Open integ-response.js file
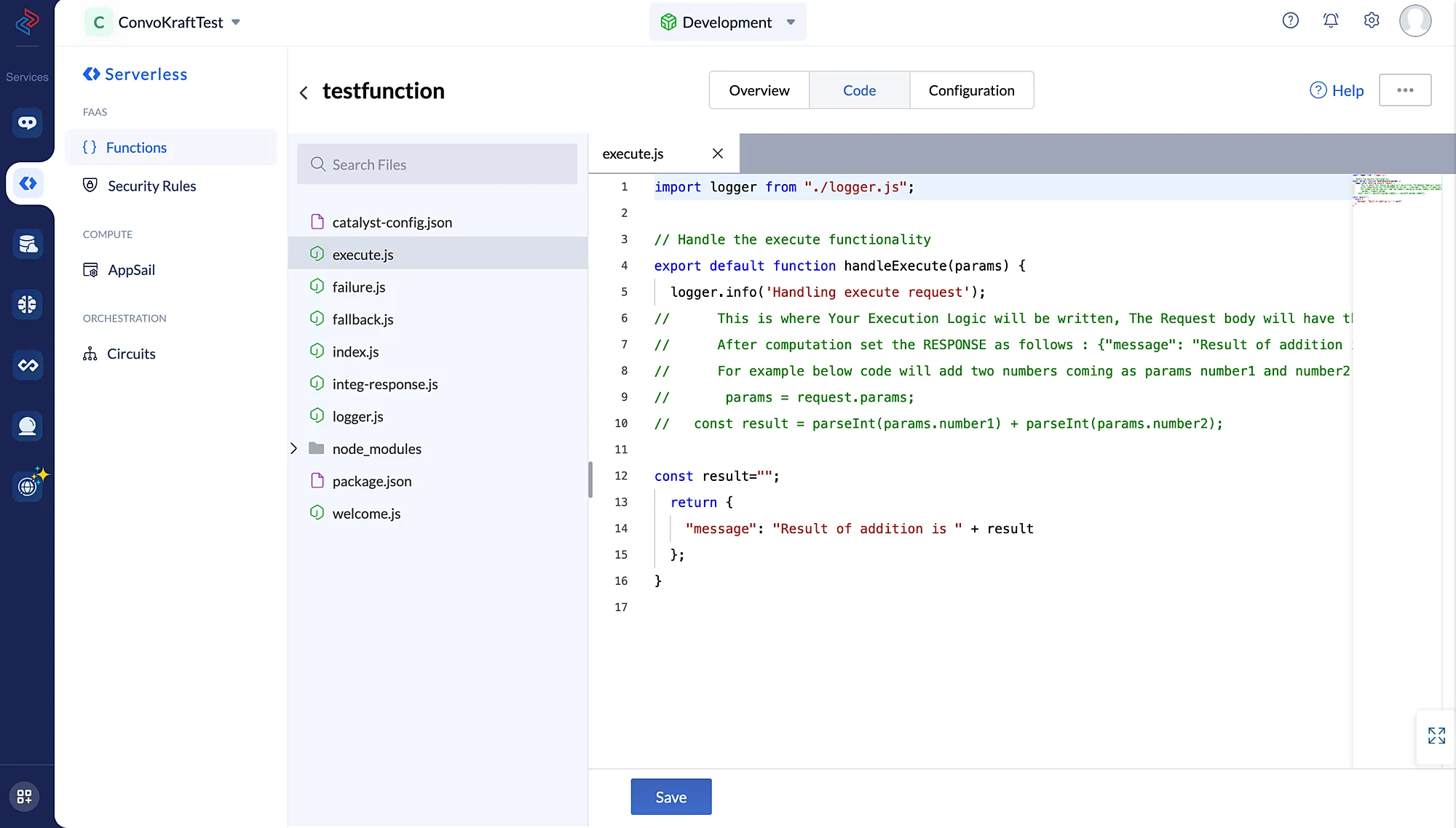1456x828 pixels. (438, 383)
